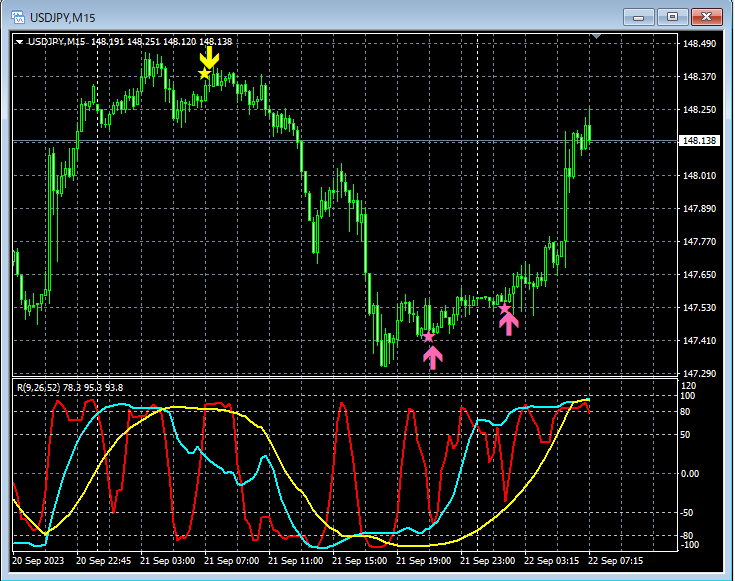The image size is (735, 581).
Task: Maximize the USDJPY,M15 chart window
Action: tap(672, 17)
